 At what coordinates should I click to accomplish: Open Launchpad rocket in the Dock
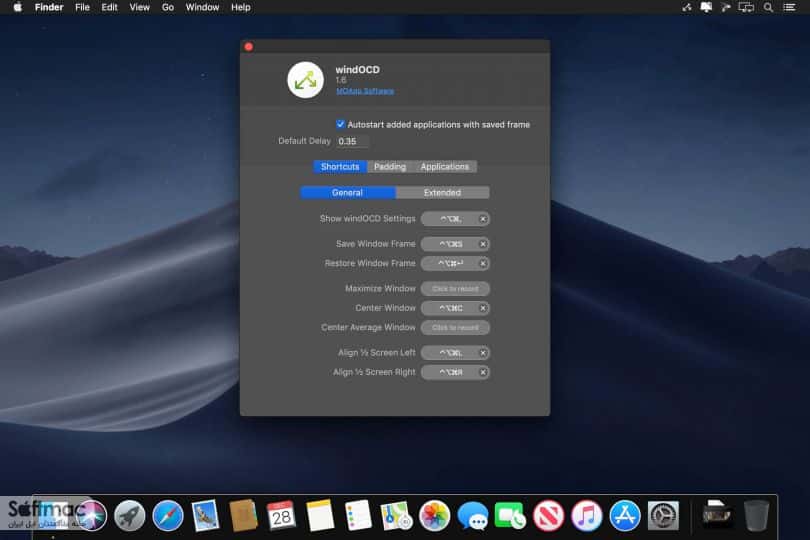(129, 515)
